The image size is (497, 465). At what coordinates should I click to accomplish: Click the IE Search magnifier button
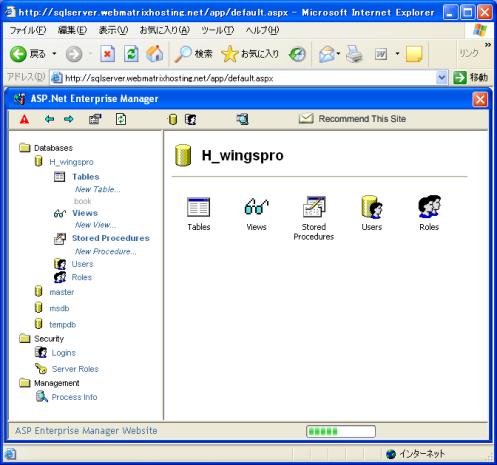click(194, 54)
